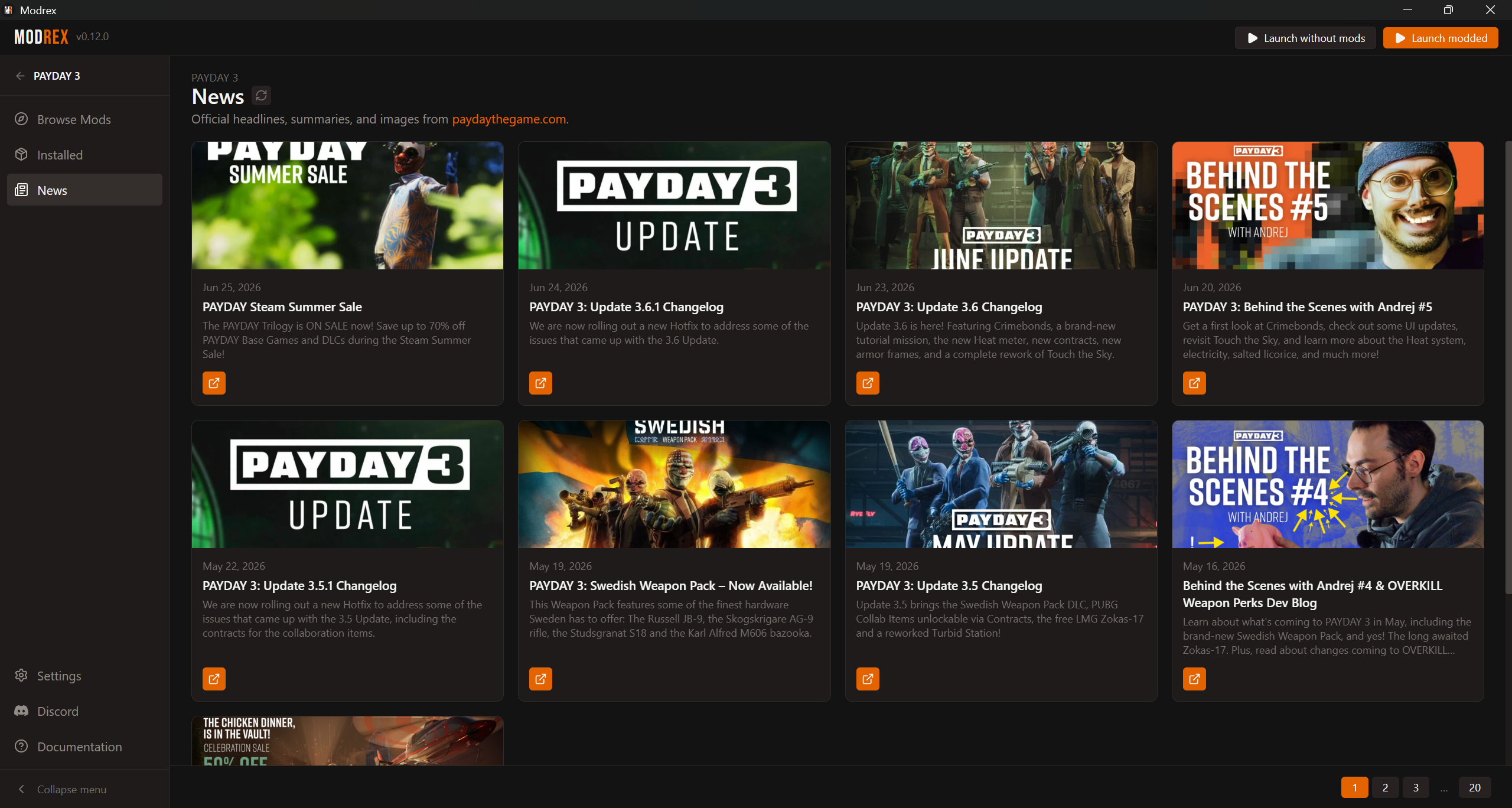Open external link for PAYDAY Steam Summer Sale
The image size is (1512, 808).
214,383
